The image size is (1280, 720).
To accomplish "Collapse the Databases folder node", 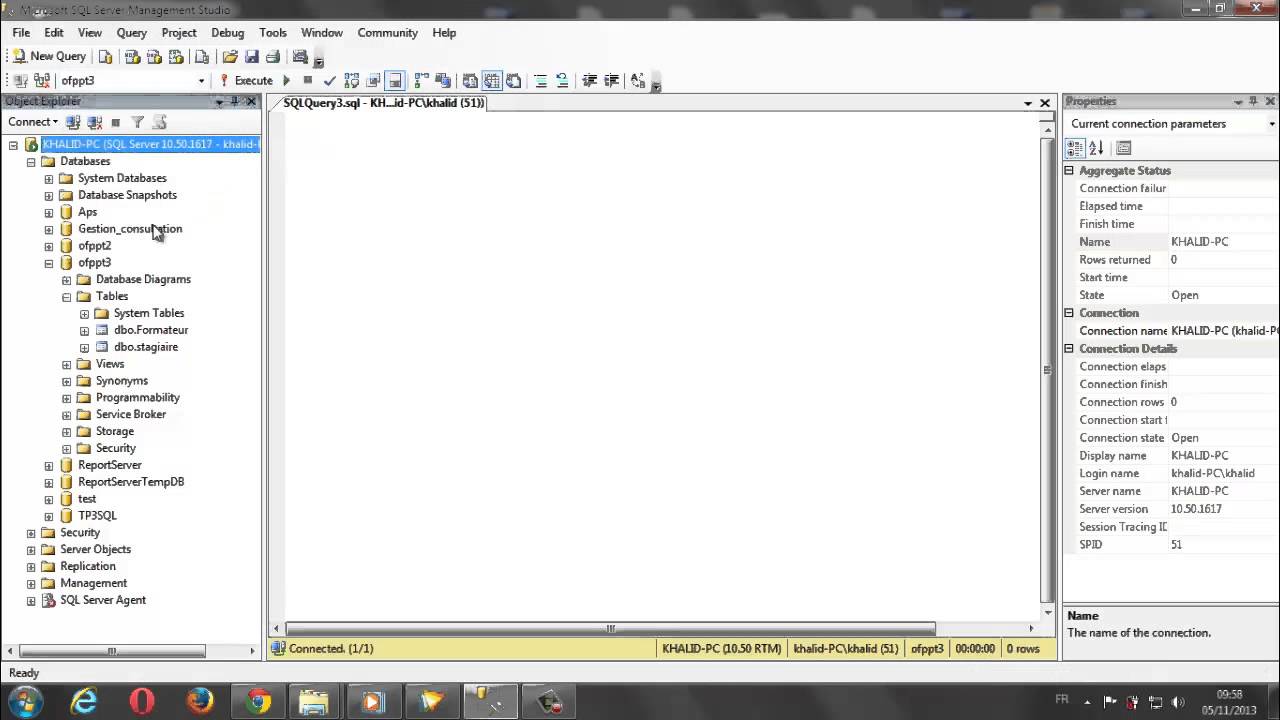I will (31, 161).
